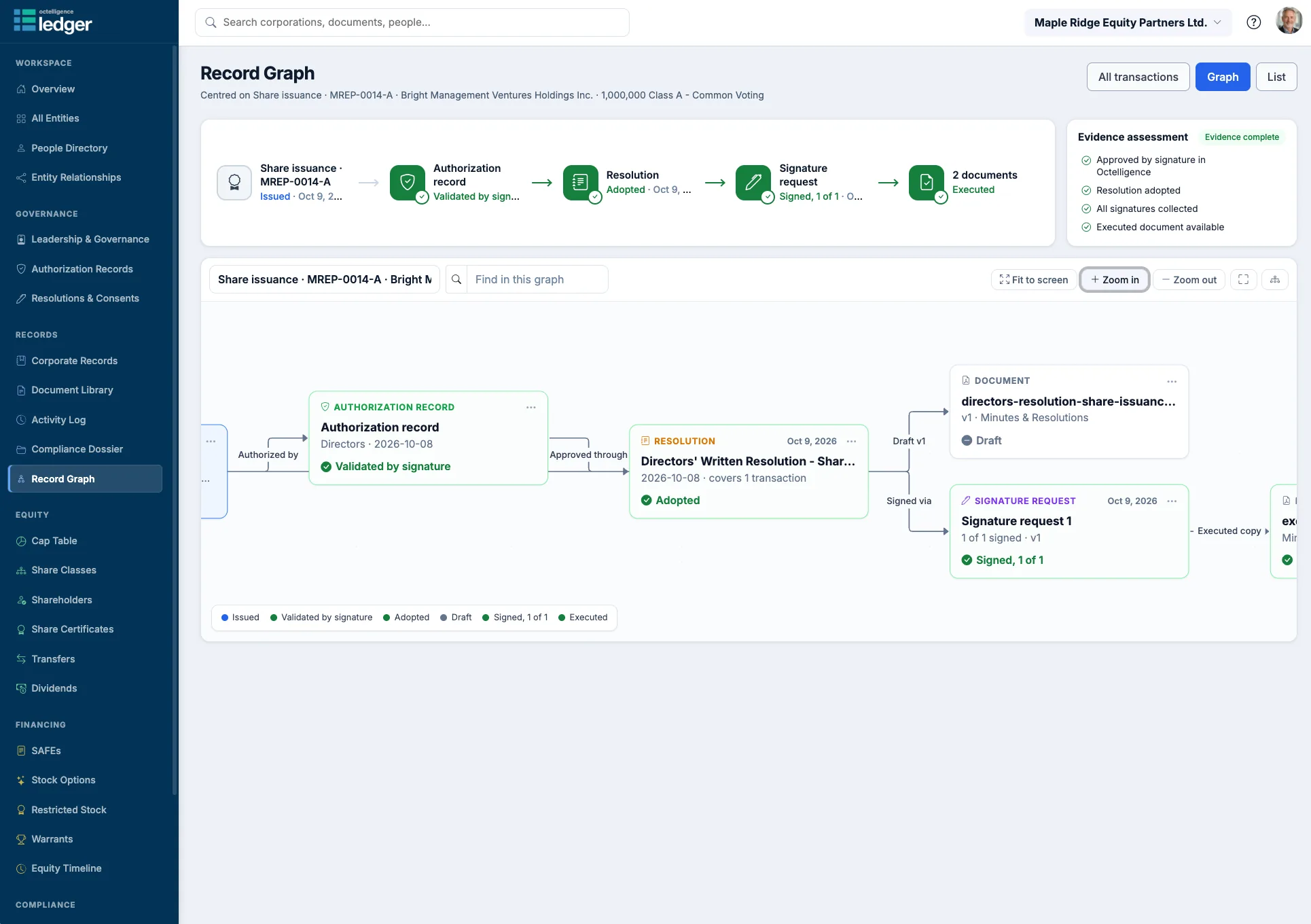Open Authorization Records in the sidebar
Viewport: 1311px width, 924px height.
[85, 269]
